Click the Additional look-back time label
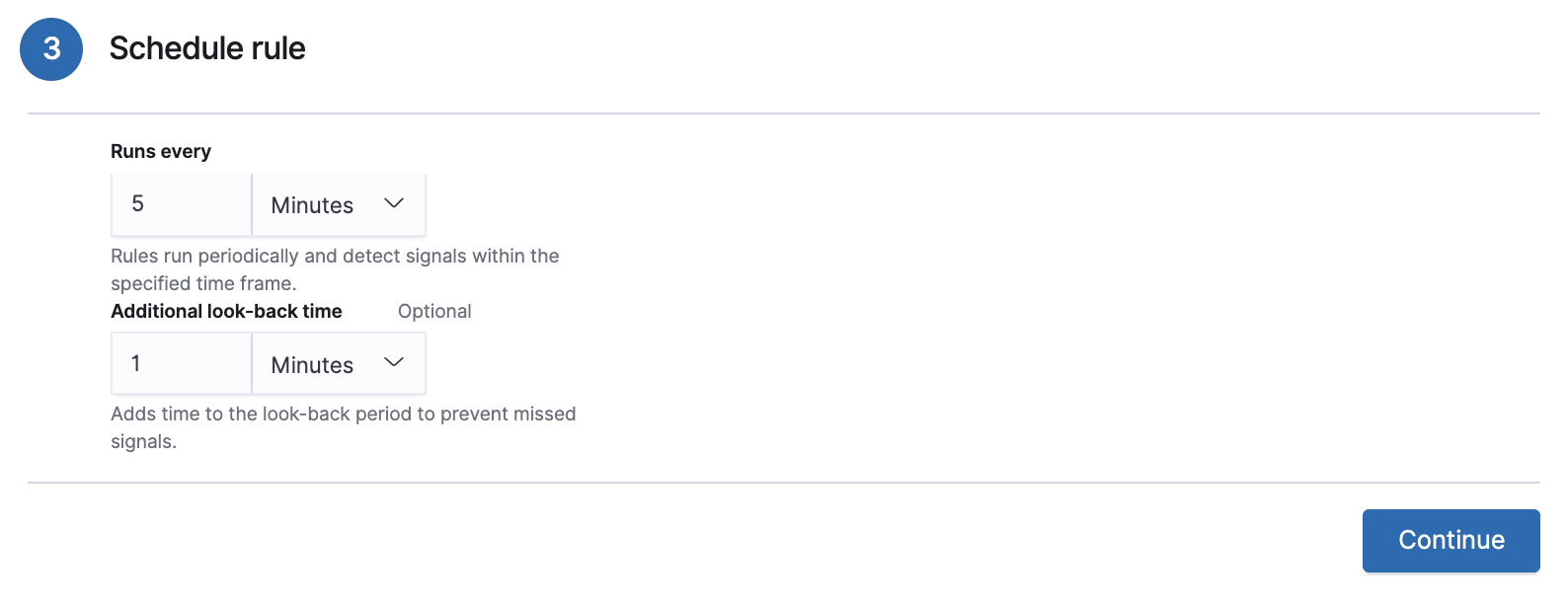Image resolution: width=1568 pixels, height=604 pixels. (226, 311)
